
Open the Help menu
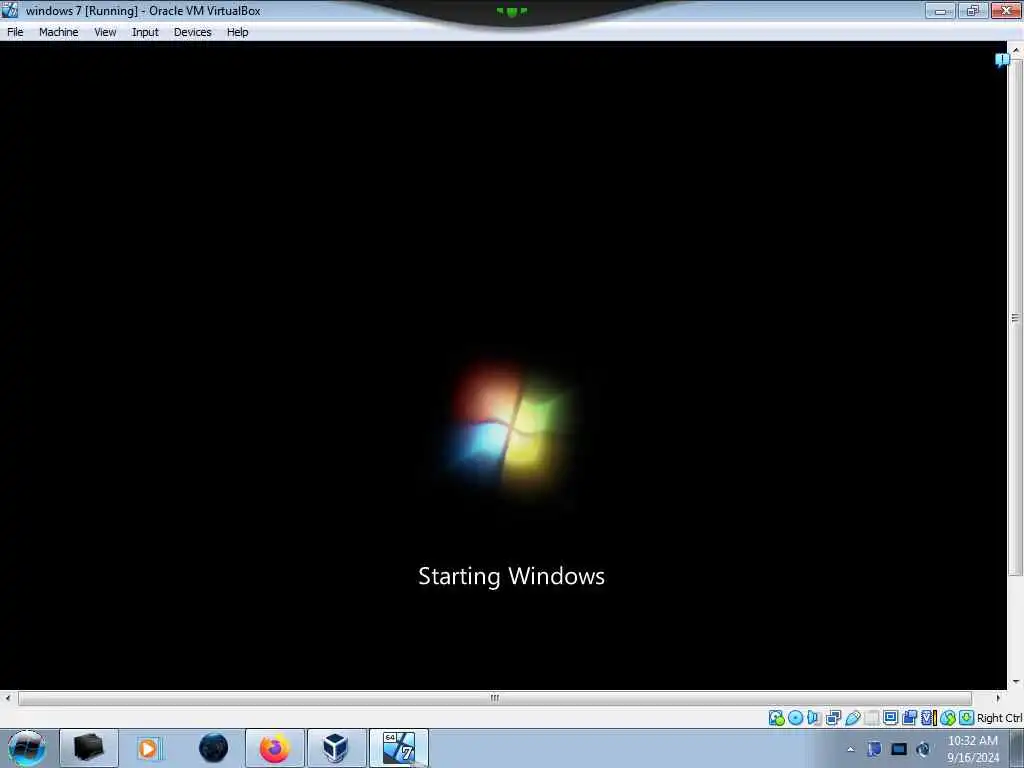click(x=238, y=32)
